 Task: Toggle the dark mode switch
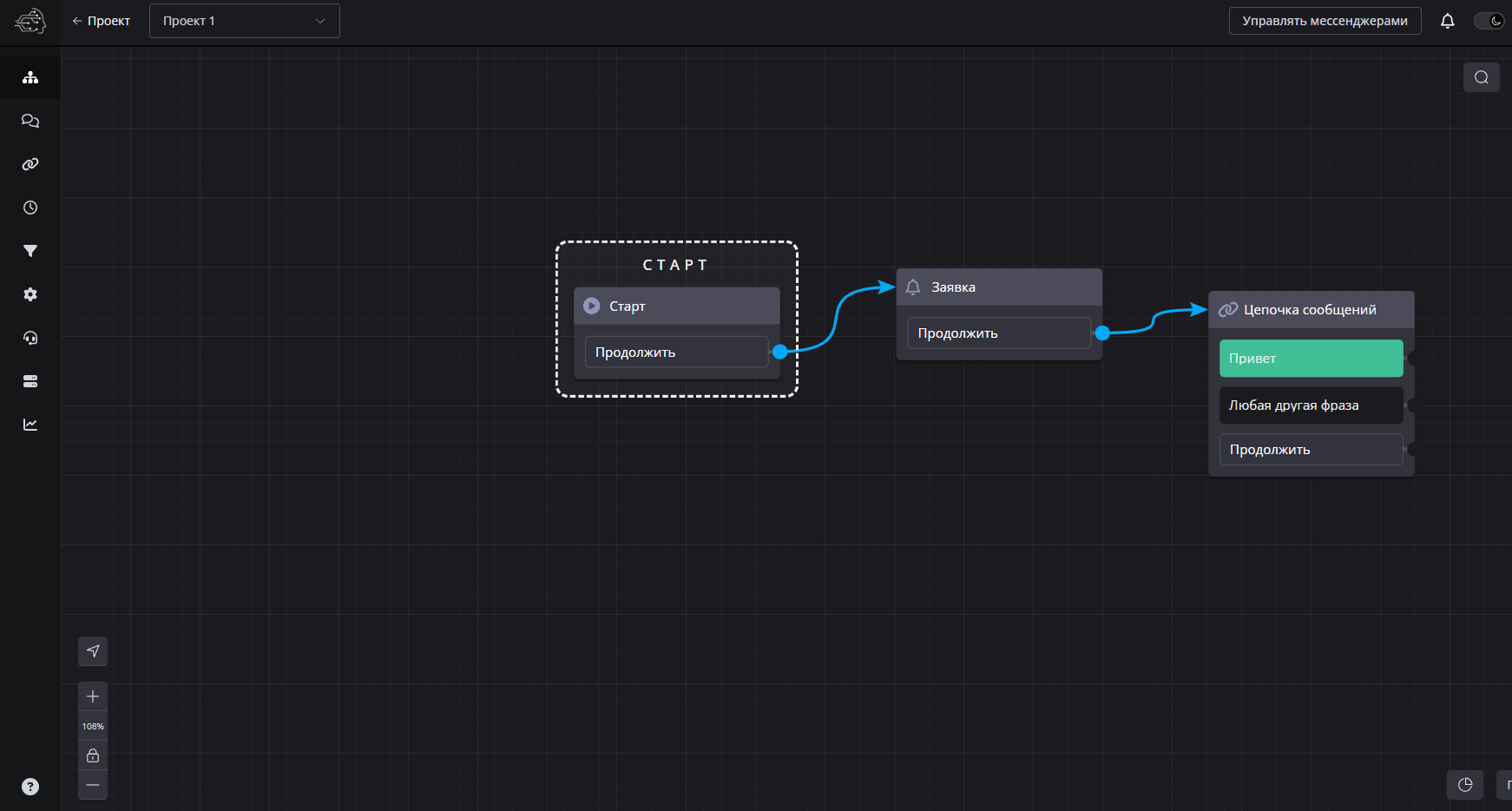[x=1489, y=21]
